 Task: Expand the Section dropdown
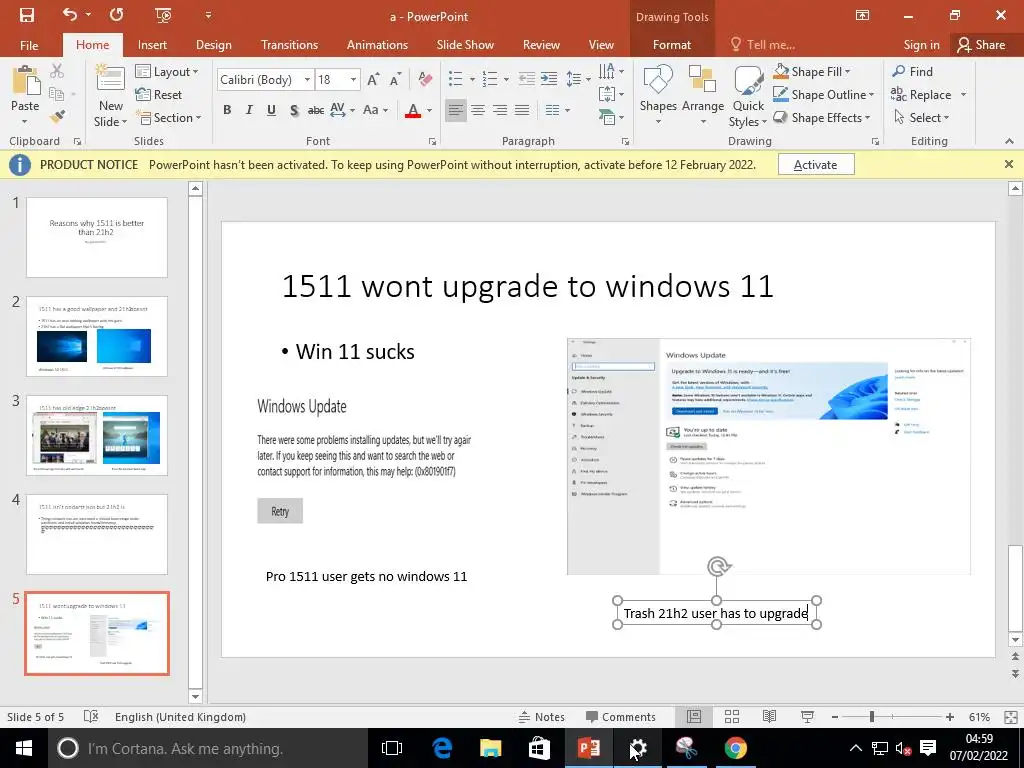[168, 118]
